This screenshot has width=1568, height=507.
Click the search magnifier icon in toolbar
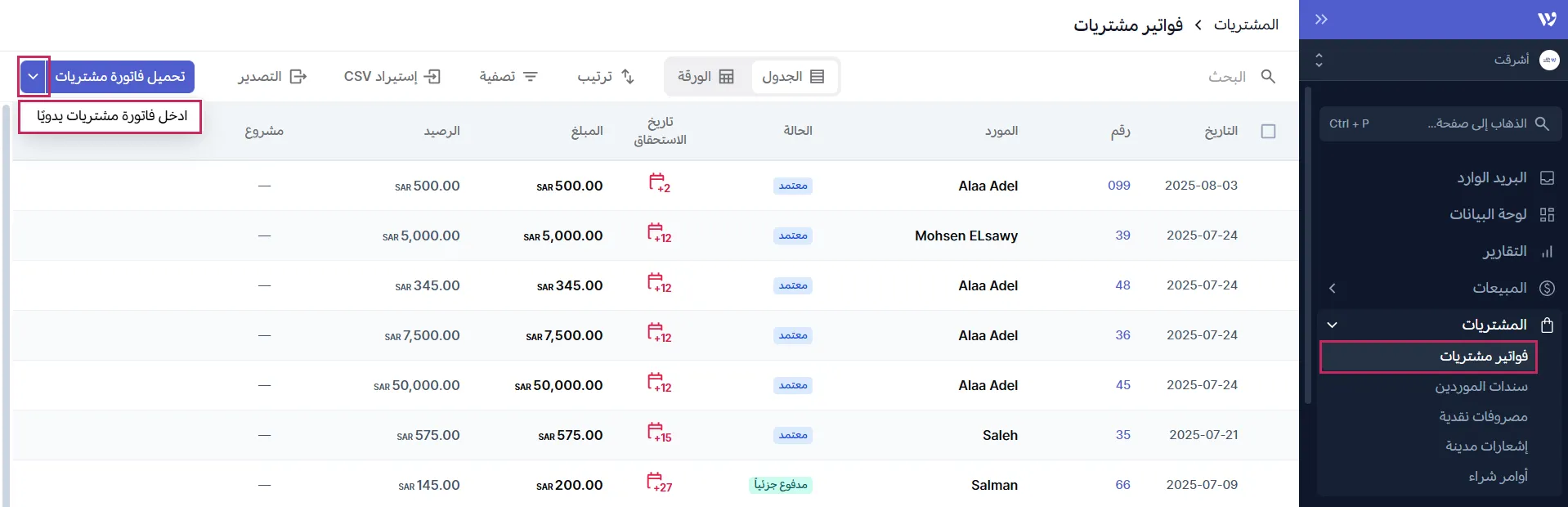[1268, 76]
